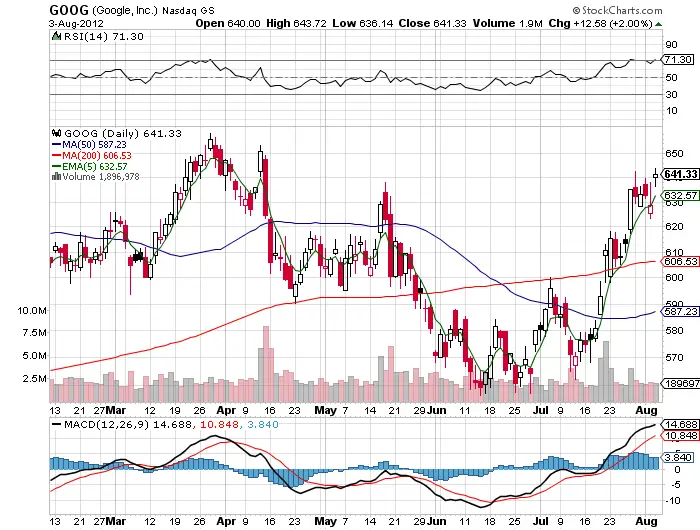Screen dimensions: 700x530
Task: Click the High 643.72 value
Action: click(x=296, y=23)
